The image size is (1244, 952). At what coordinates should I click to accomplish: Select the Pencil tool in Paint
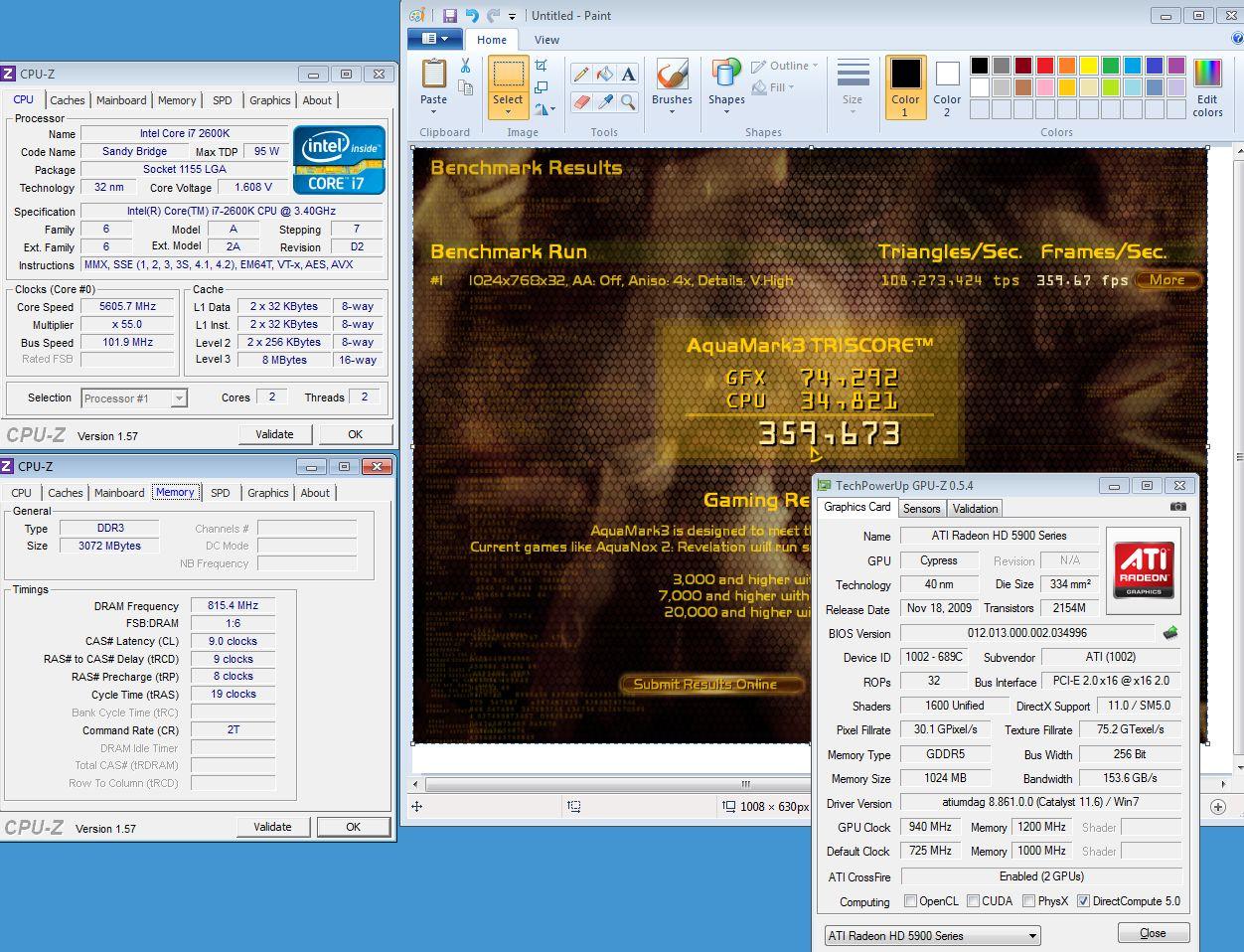(580, 75)
